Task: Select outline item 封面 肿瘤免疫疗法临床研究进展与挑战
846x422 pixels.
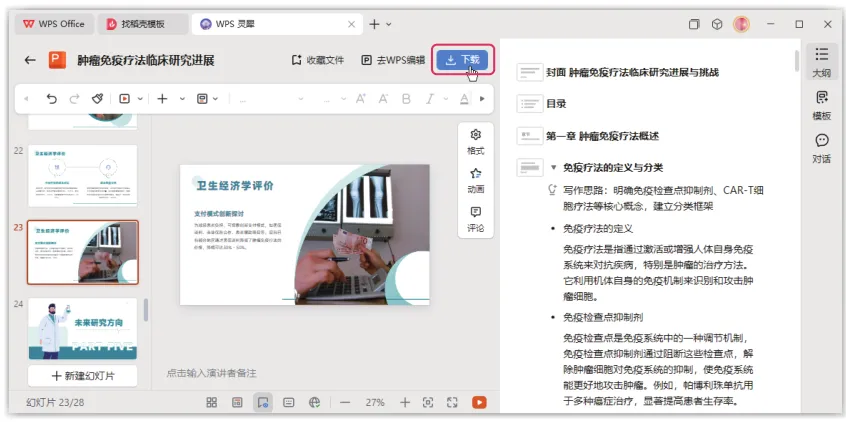Action: point(632,72)
